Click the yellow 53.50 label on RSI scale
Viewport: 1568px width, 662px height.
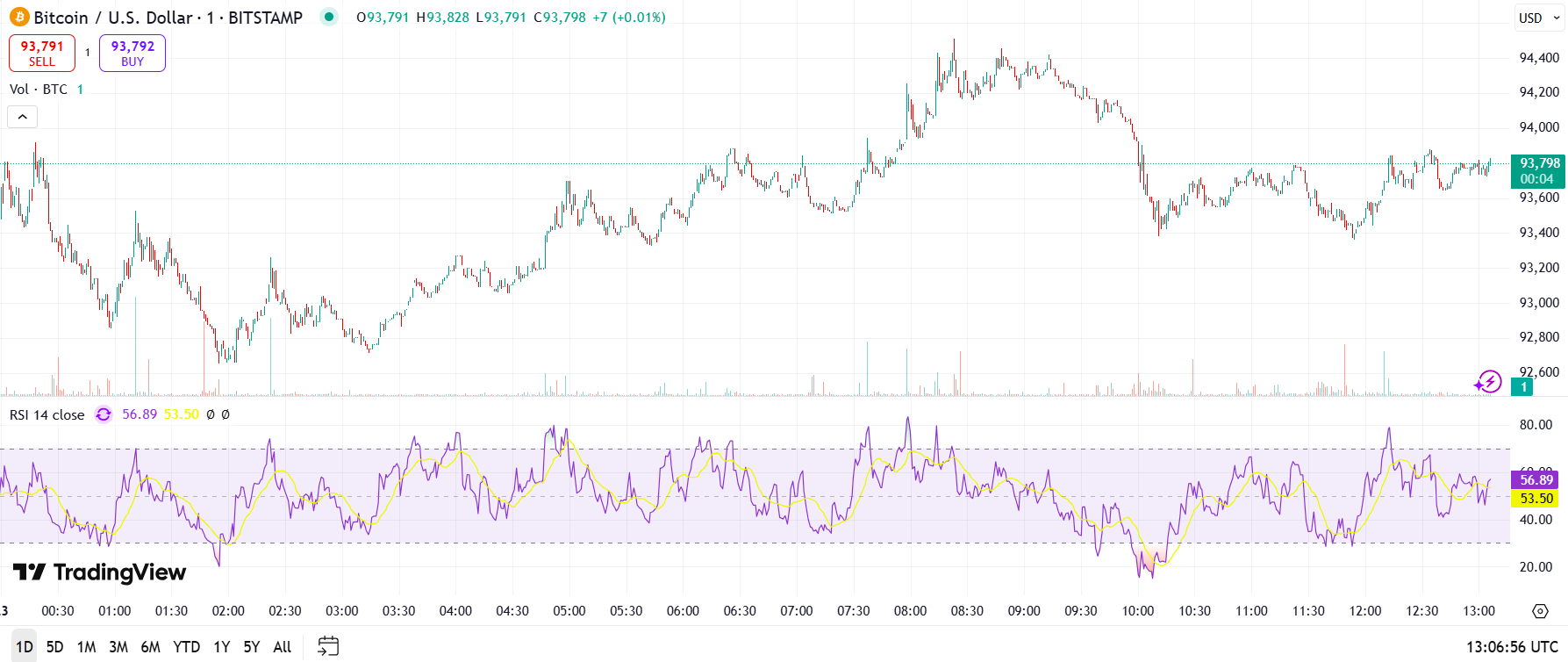tap(1535, 499)
